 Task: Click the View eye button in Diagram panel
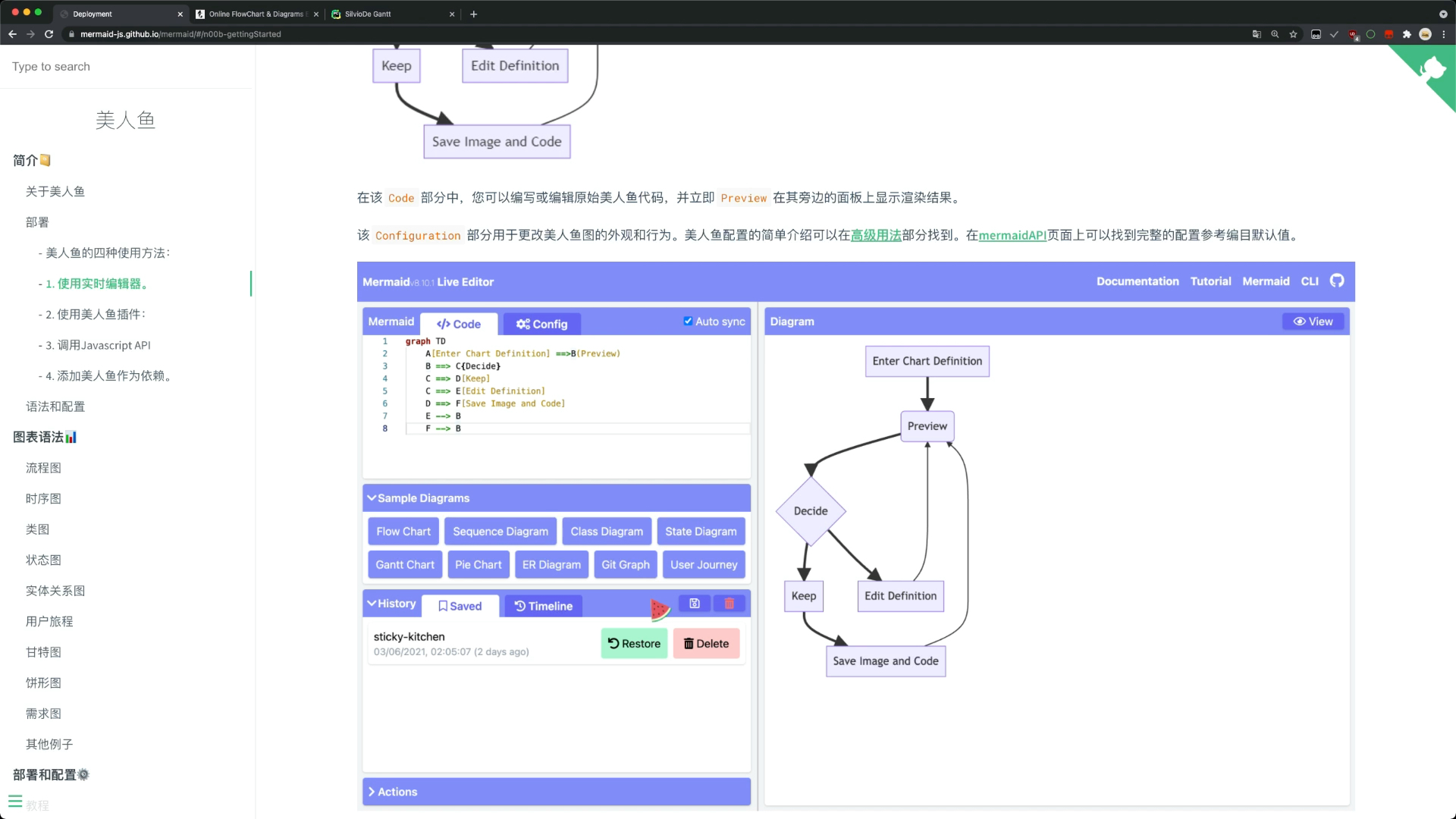(1313, 322)
